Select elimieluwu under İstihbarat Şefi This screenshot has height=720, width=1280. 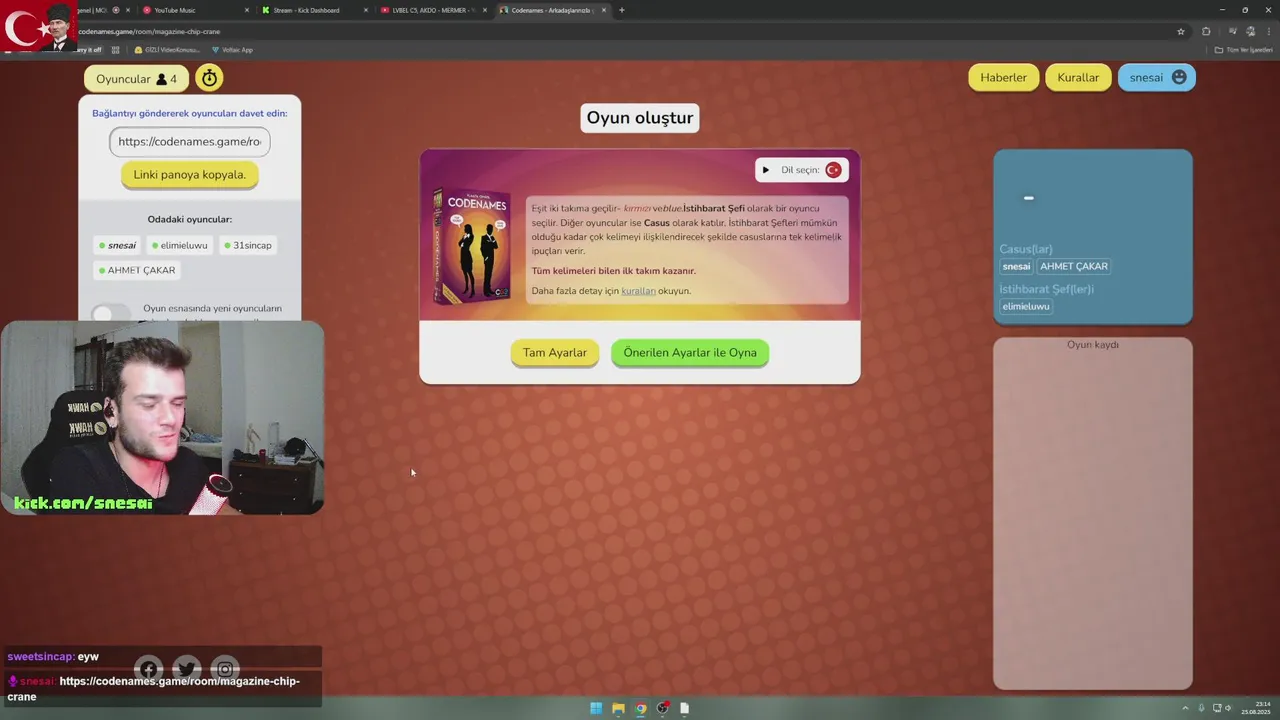(x=1026, y=307)
